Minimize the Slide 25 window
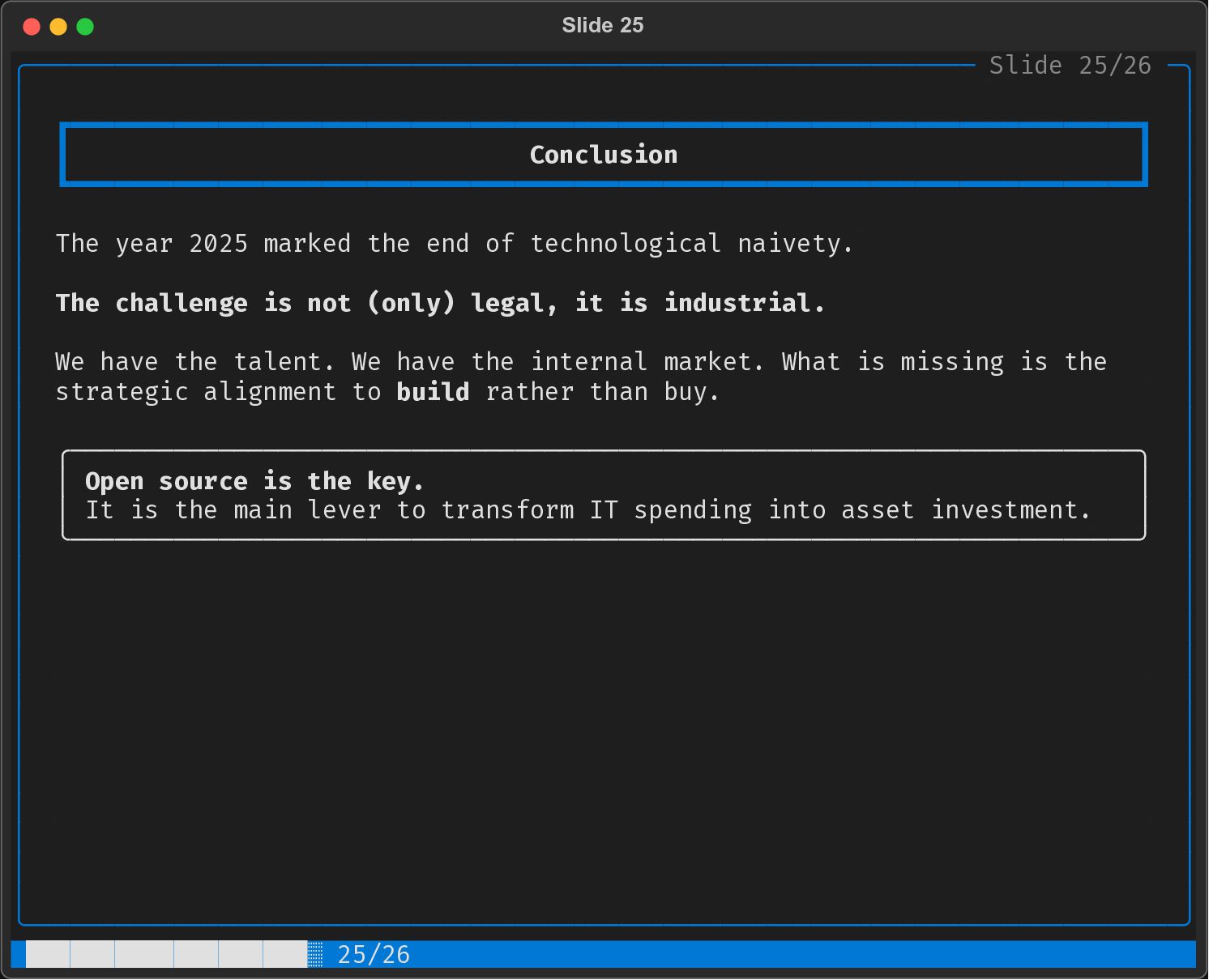The image size is (1209, 980). tap(58, 27)
